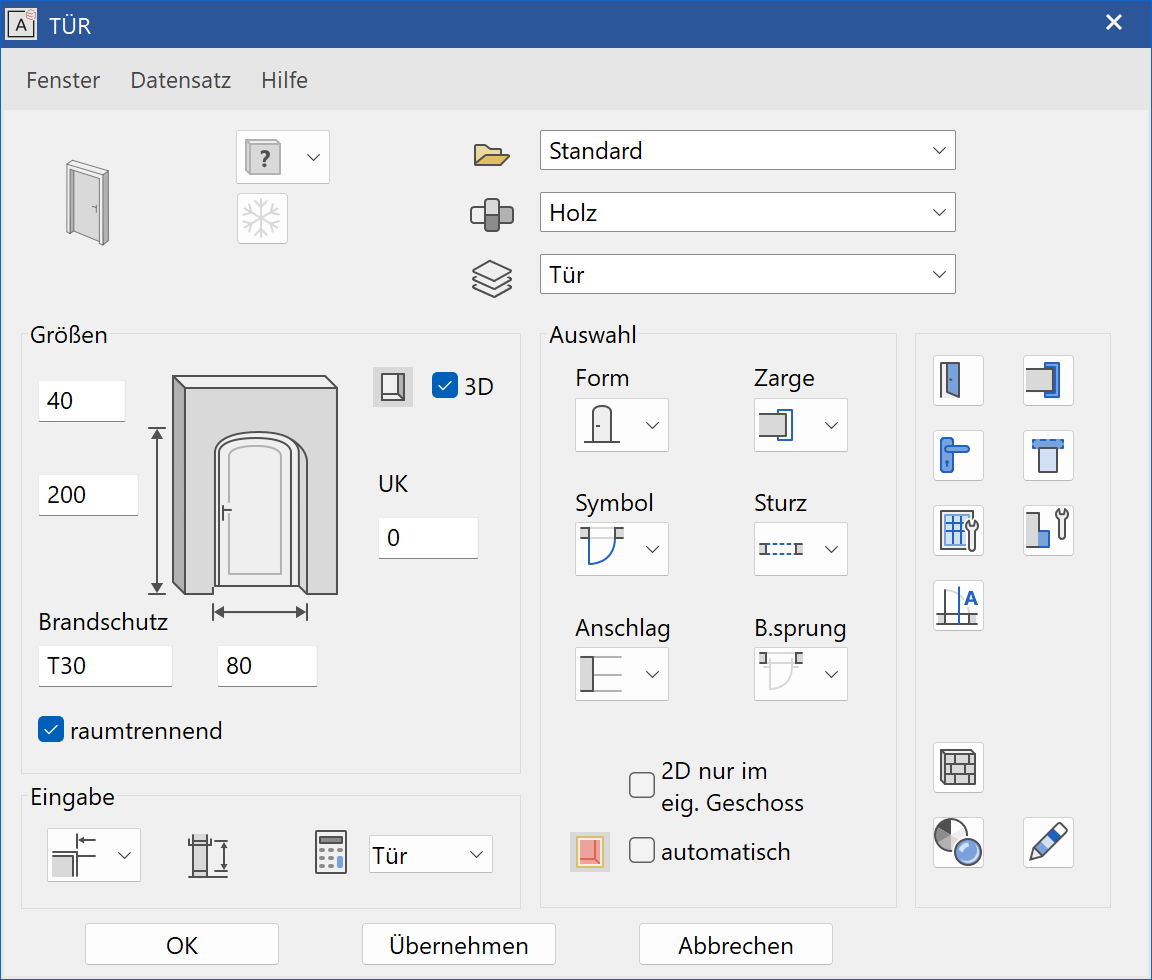Open the B.sprung dropdown
This screenshot has width=1152, height=980.
(x=801, y=674)
